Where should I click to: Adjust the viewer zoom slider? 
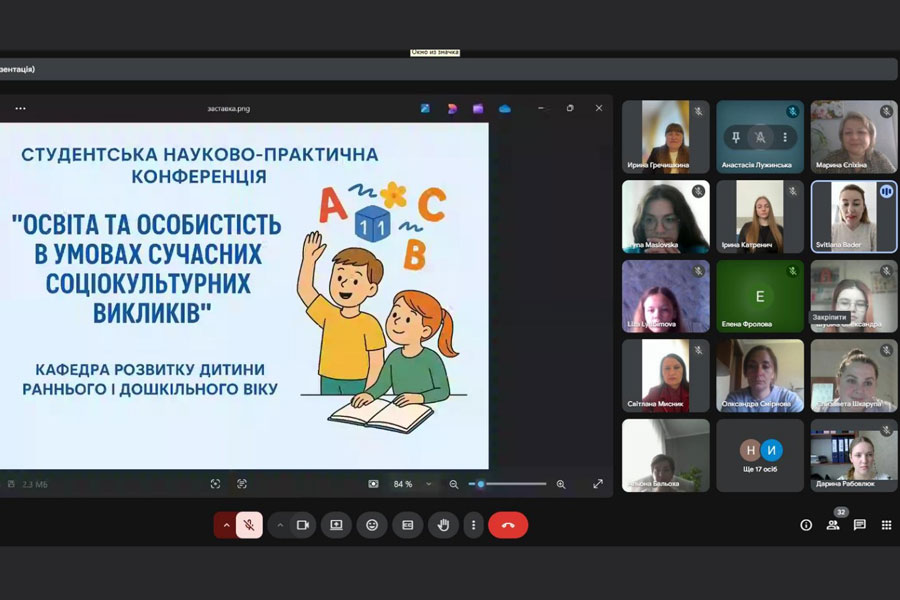click(x=507, y=484)
